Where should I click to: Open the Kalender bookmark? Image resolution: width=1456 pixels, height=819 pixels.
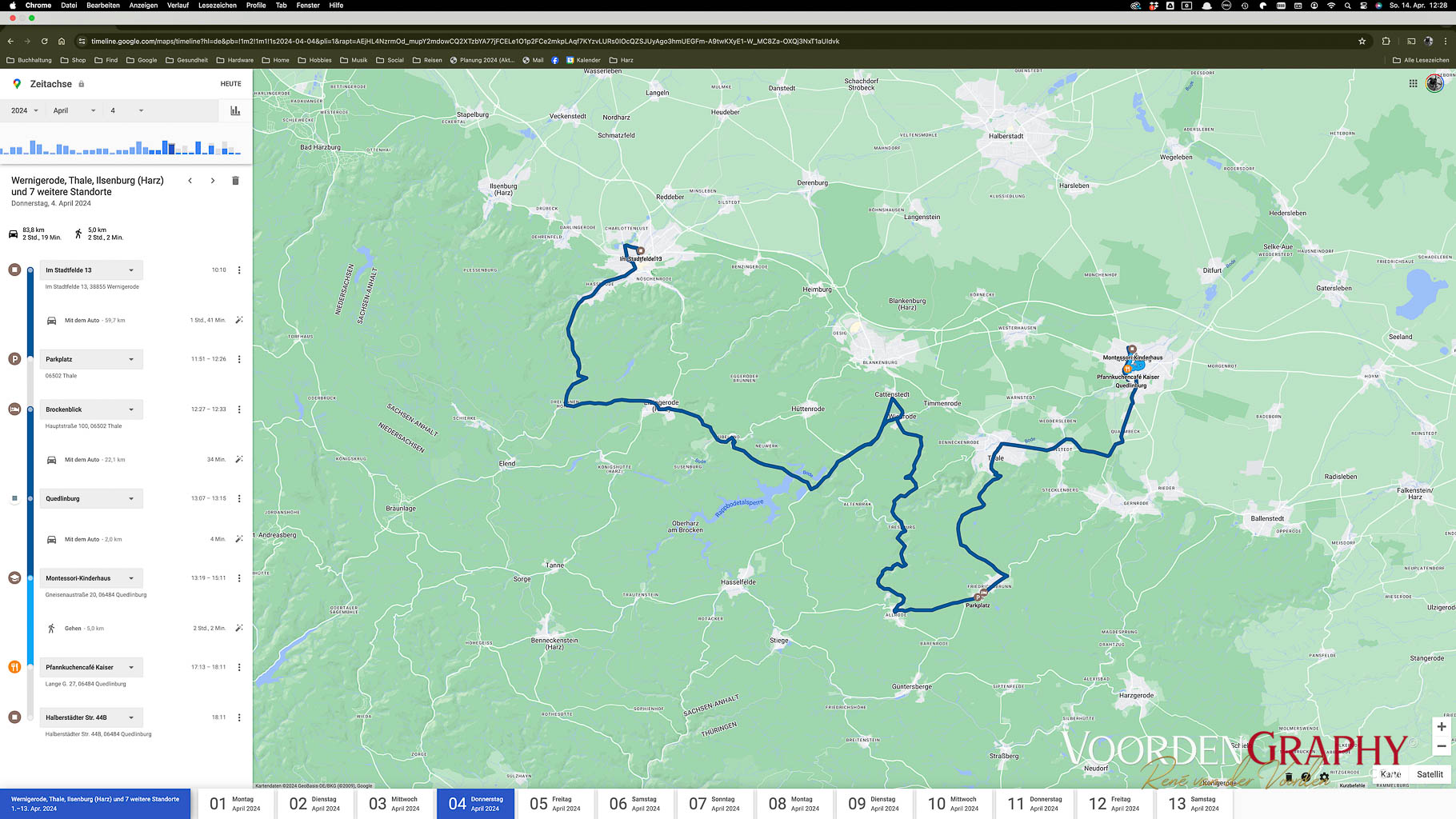coord(583,60)
